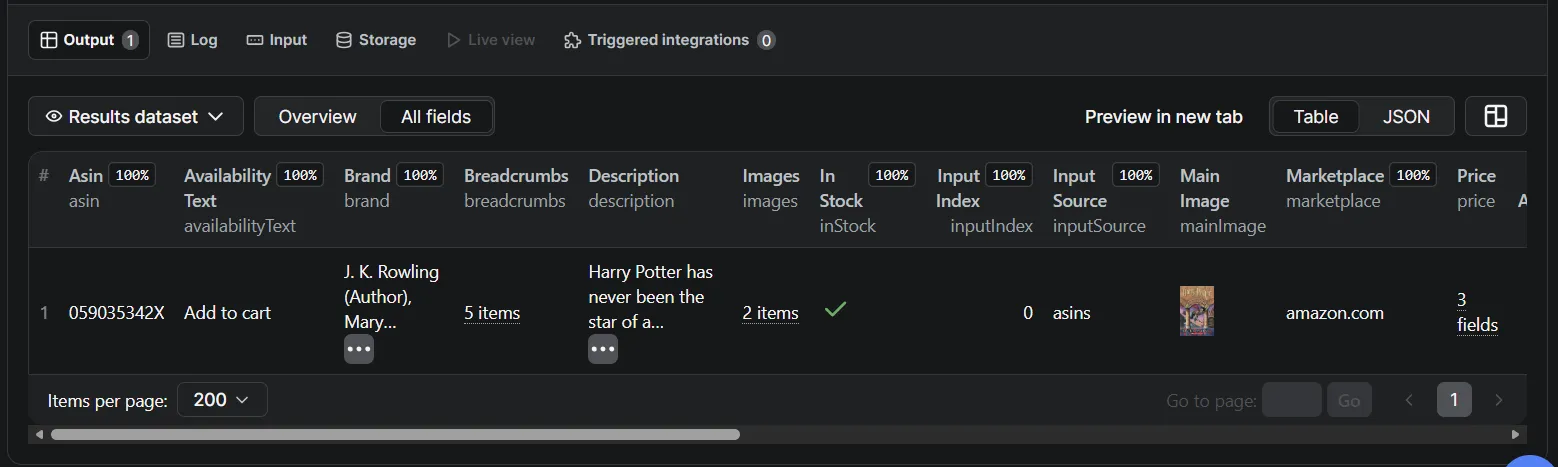Go to the Storage tab
1558x467 pixels.
[x=375, y=40]
